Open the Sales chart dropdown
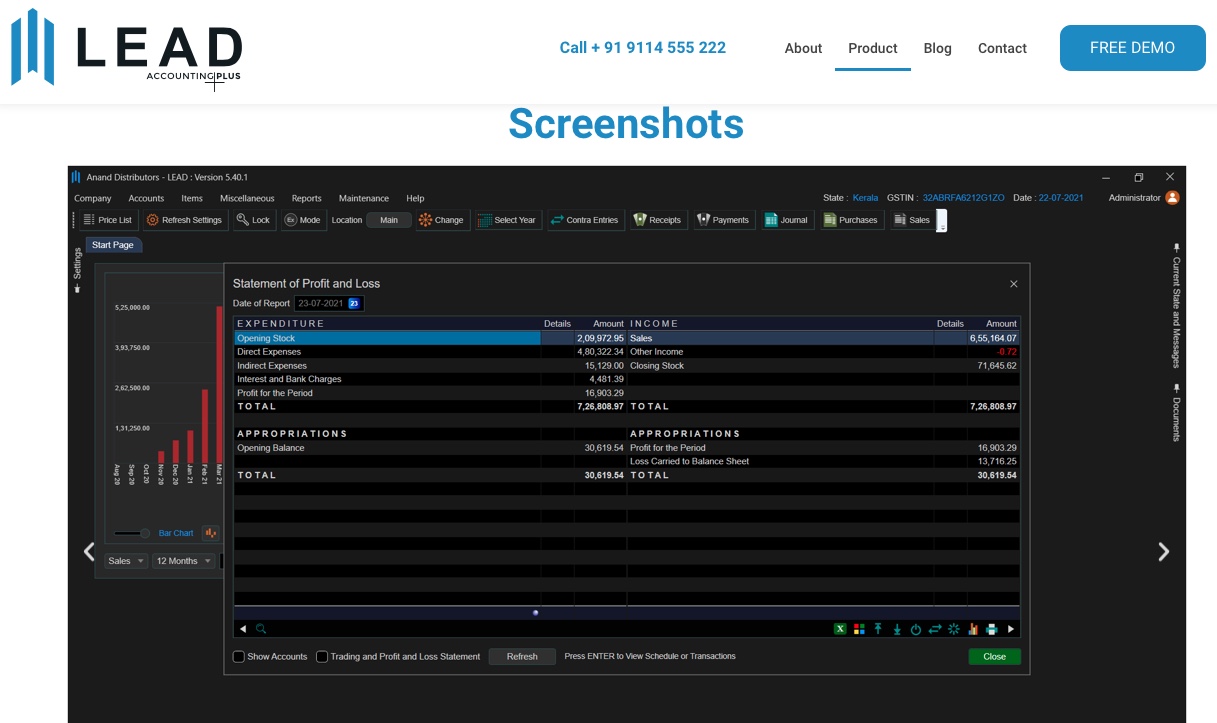The height and width of the screenshot is (723, 1217). tap(127, 561)
